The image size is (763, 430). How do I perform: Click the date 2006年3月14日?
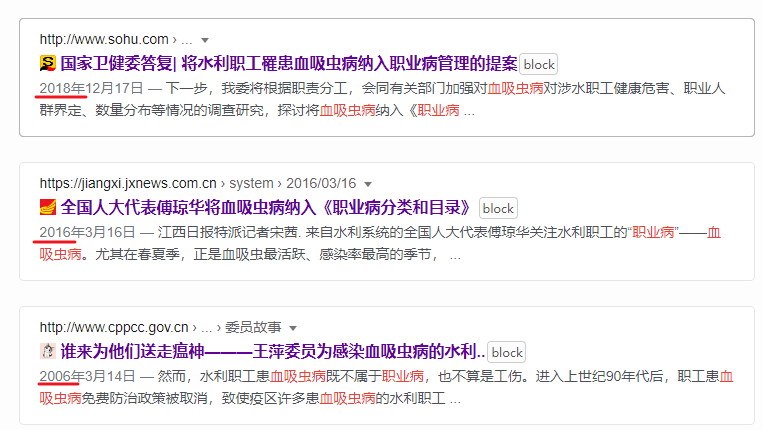(87, 376)
